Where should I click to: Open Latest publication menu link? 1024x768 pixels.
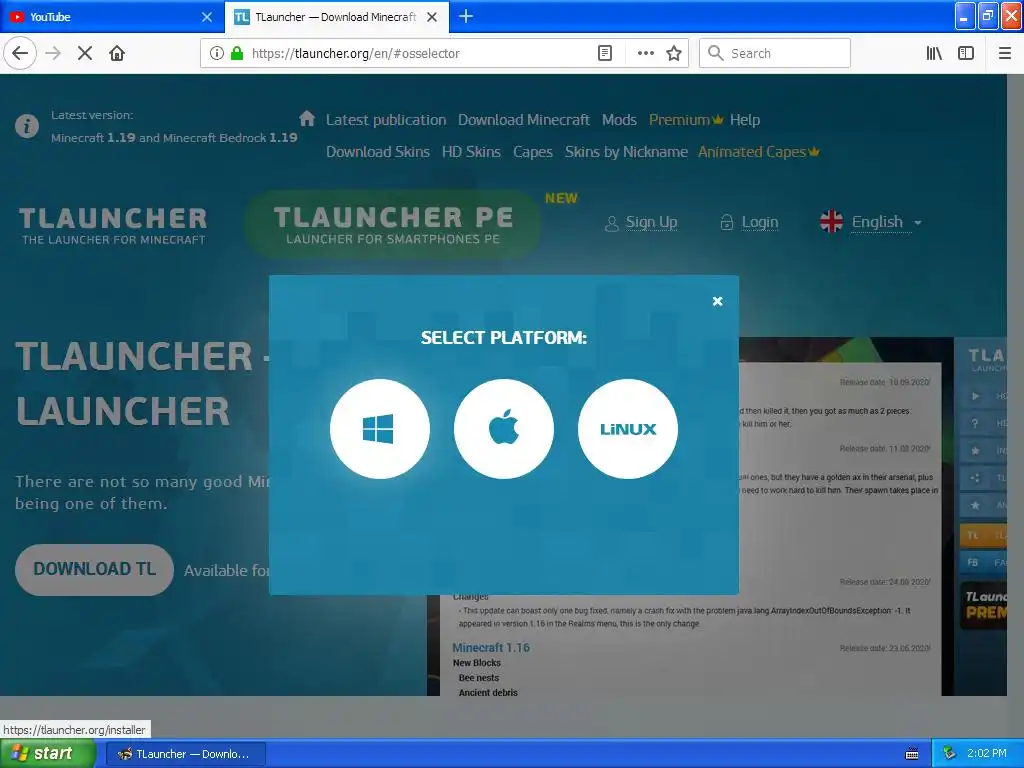pyautogui.click(x=386, y=120)
